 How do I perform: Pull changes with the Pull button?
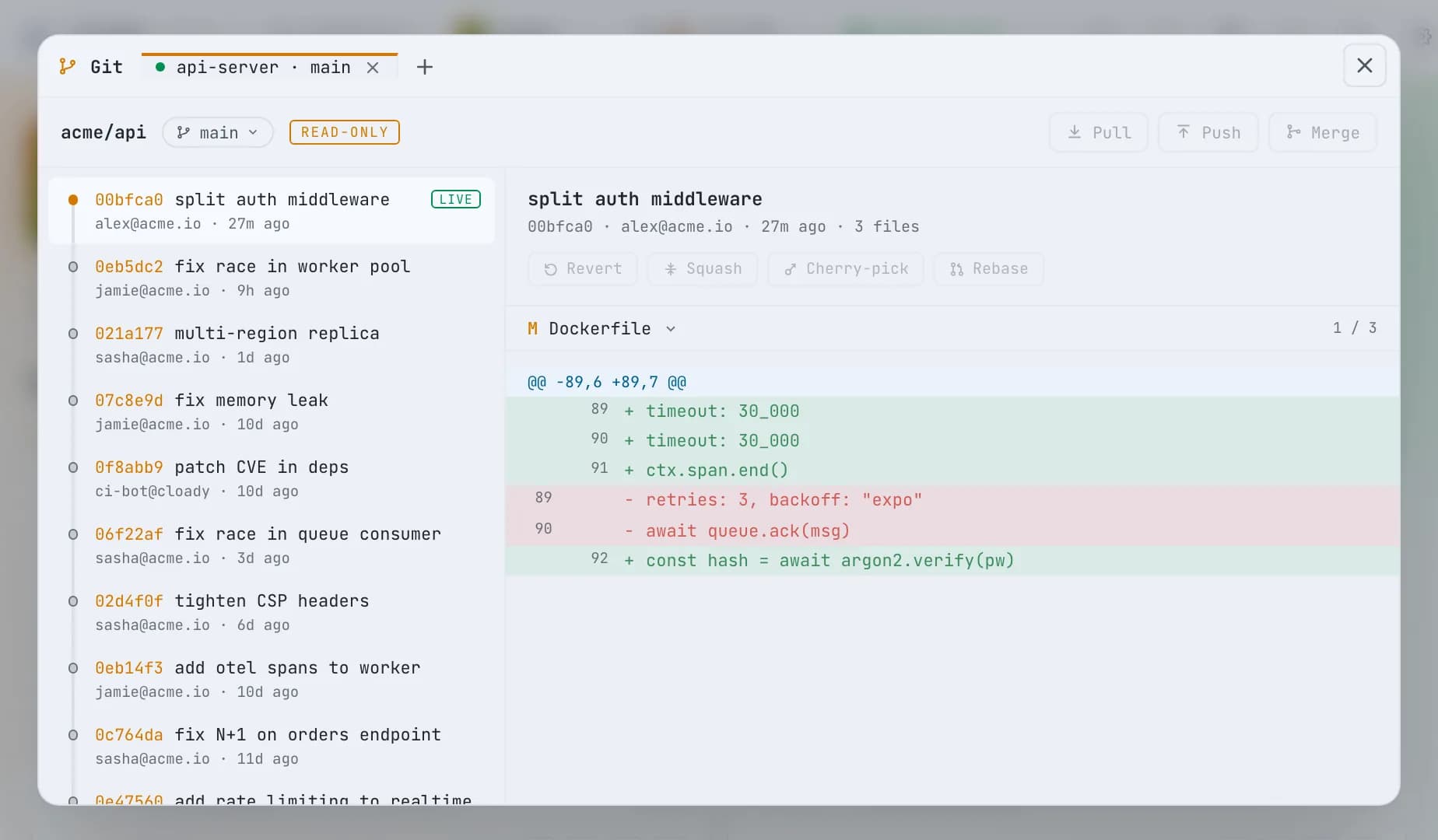[1098, 132]
